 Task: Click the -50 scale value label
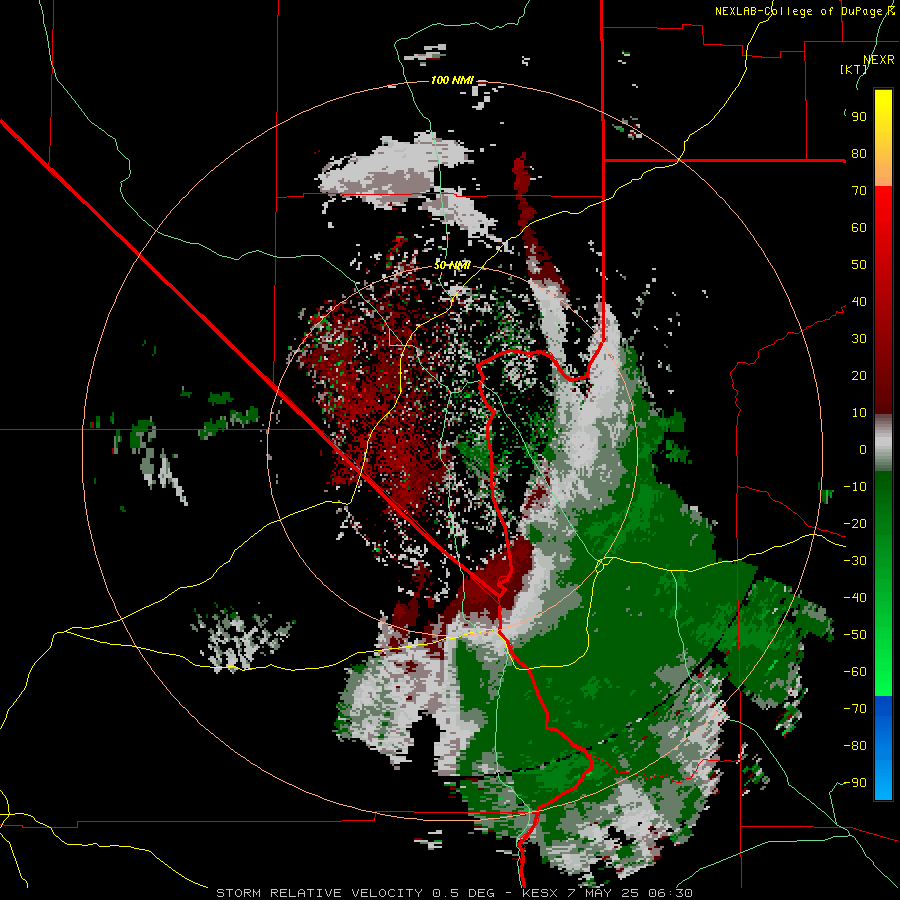coord(855,635)
